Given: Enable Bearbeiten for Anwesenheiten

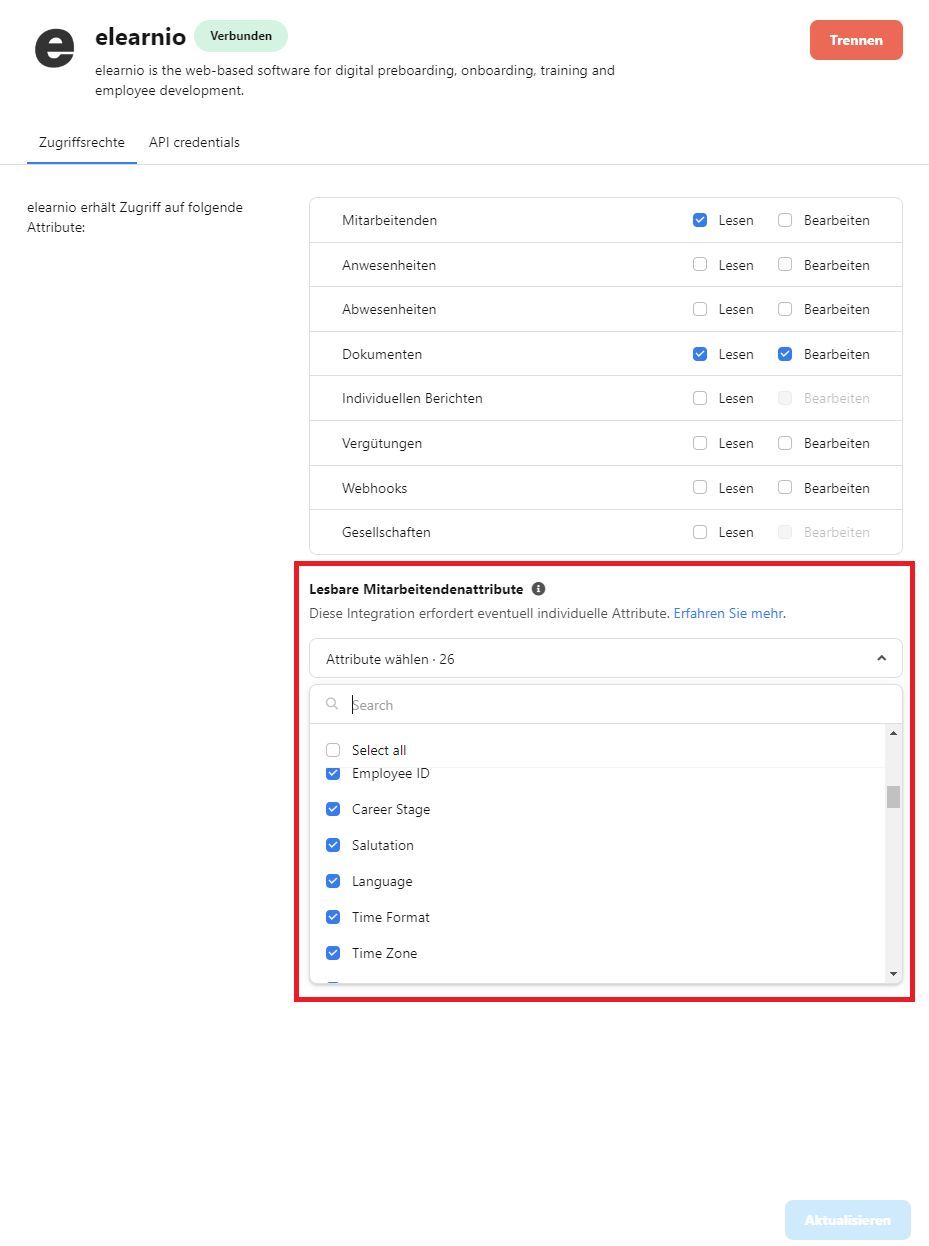Looking at the screenshot, I should click(785, 265).
